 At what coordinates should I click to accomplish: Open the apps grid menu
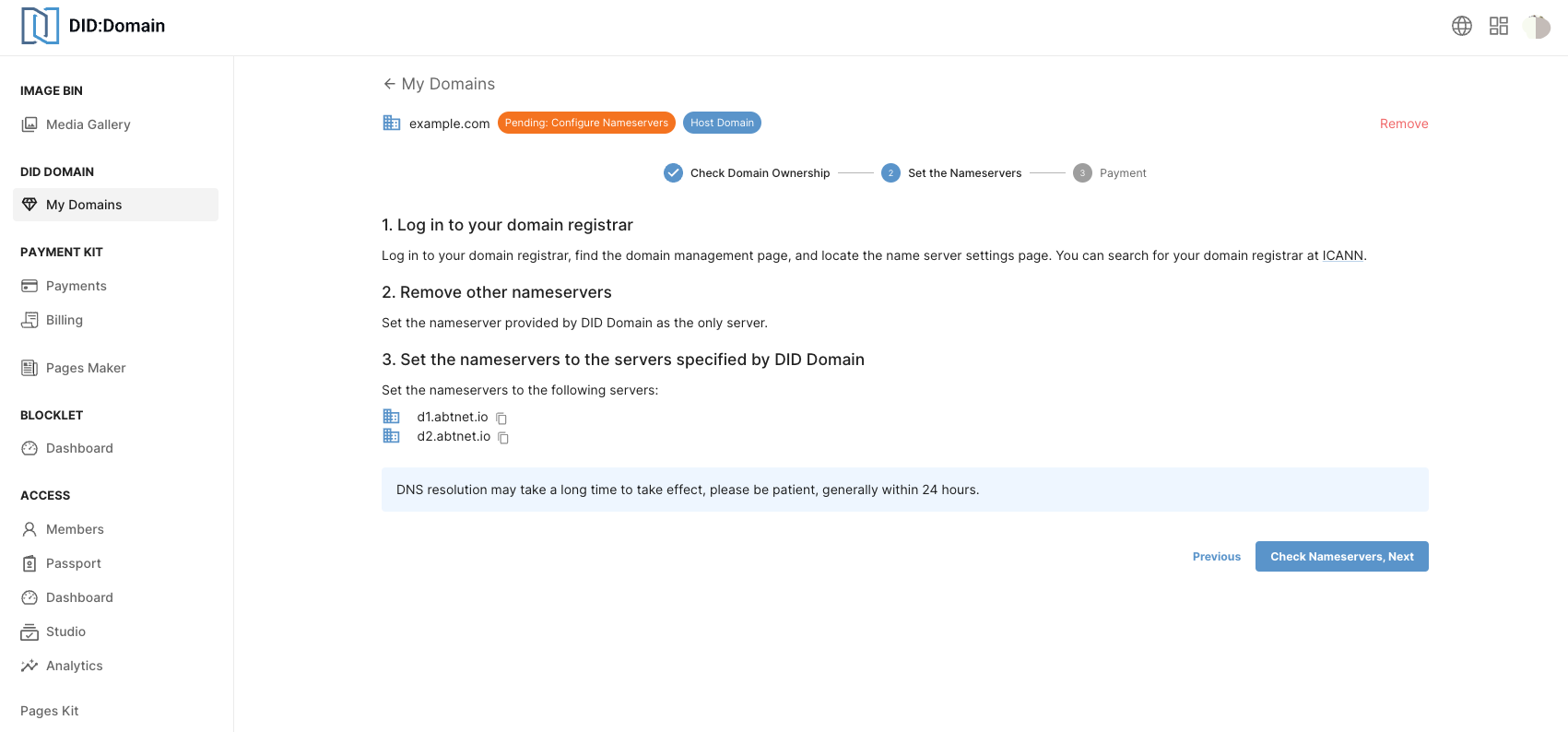tap(1499, 26)
